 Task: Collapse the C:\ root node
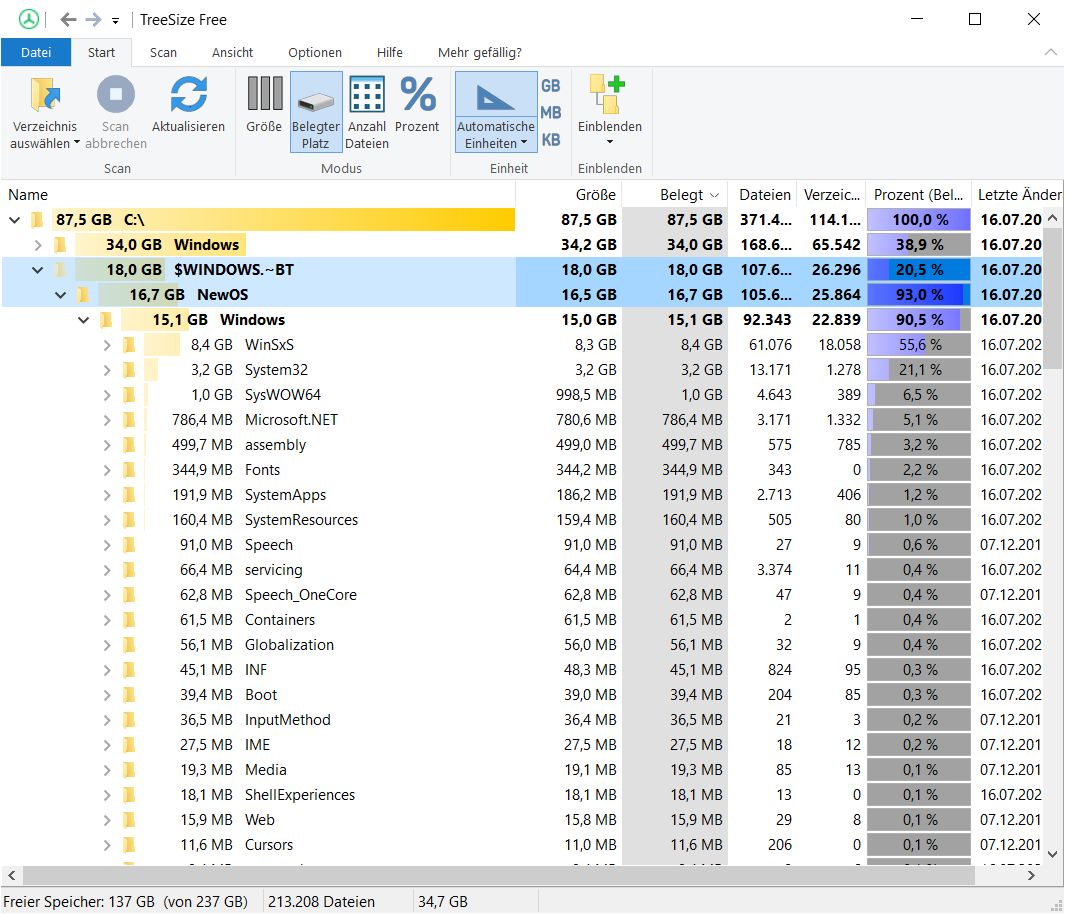tap(14, 220)
